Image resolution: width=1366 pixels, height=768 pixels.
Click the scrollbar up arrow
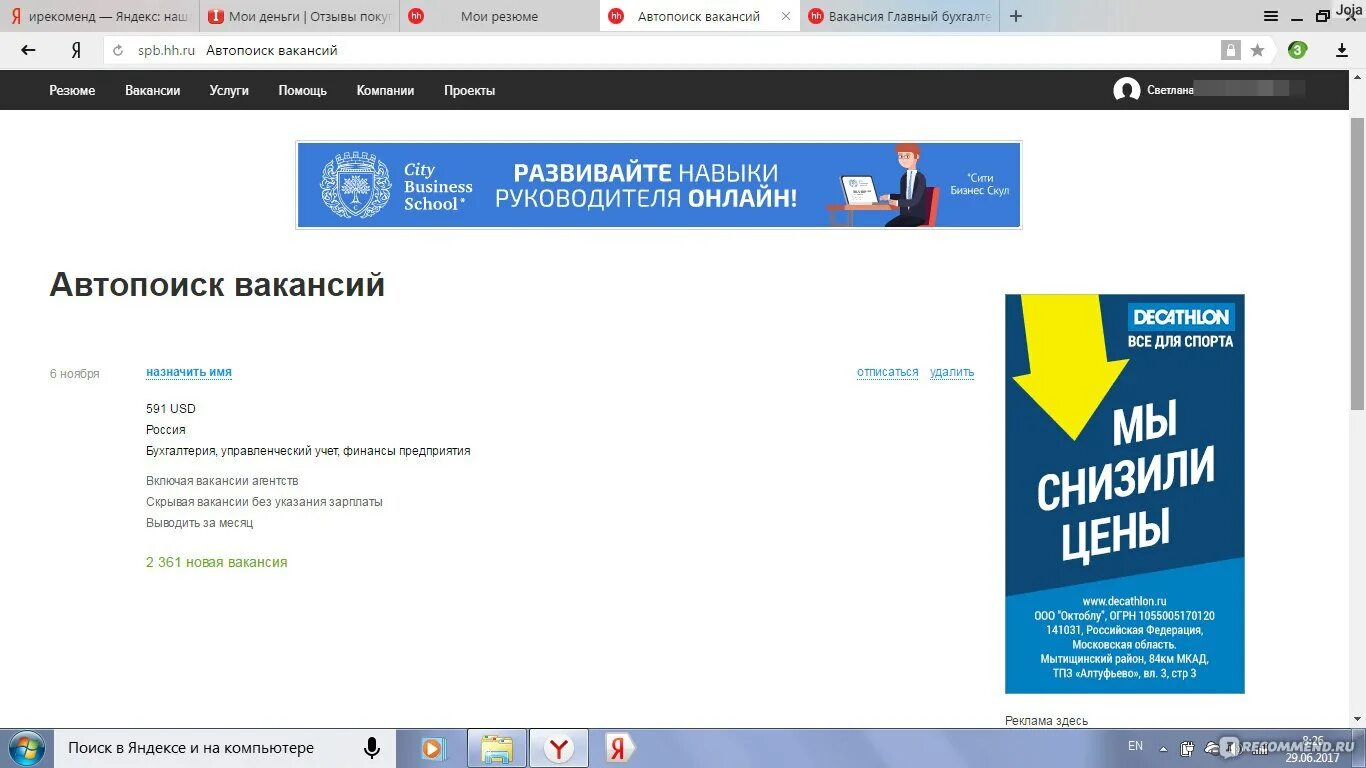[x=1357, y=77]
